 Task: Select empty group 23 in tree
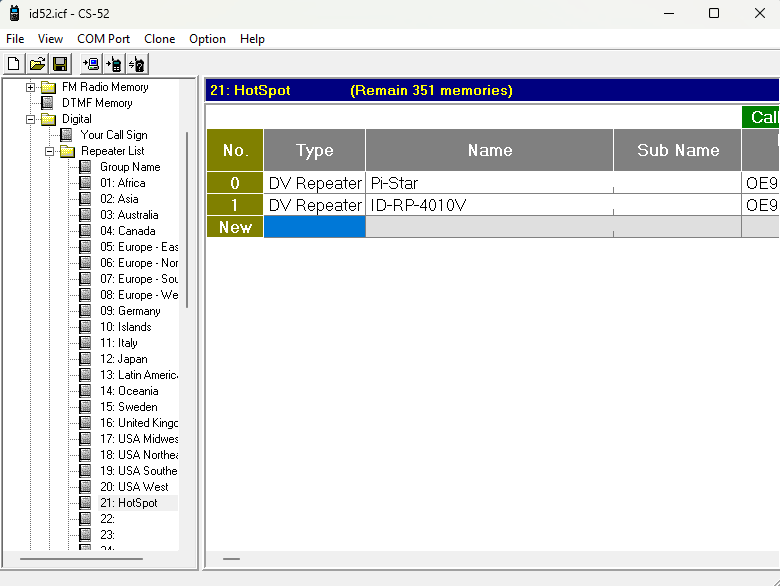tap(107, 534)
